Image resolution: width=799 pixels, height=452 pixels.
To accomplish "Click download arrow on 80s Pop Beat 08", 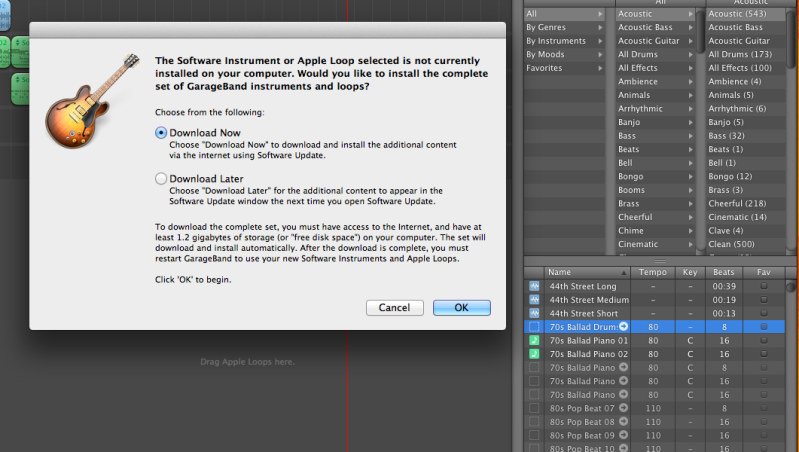I will click(623, 421).
